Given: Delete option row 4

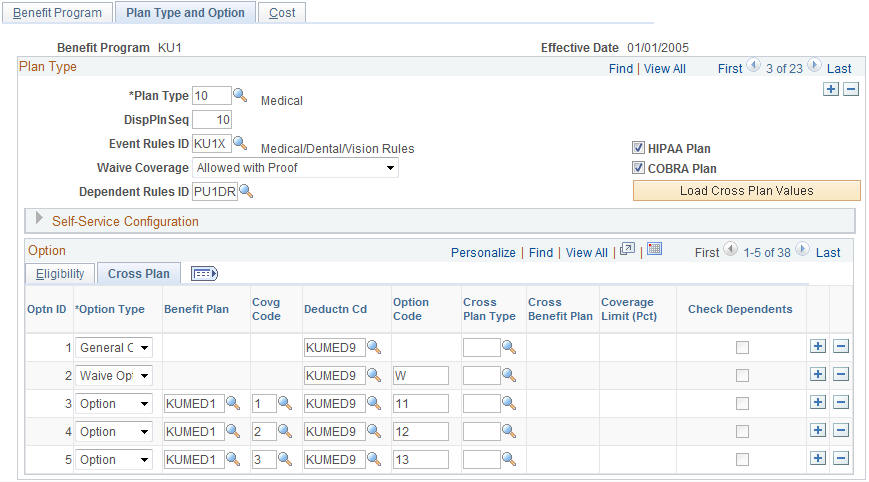Looking at the screenshot, I should [x=841, y=430].
